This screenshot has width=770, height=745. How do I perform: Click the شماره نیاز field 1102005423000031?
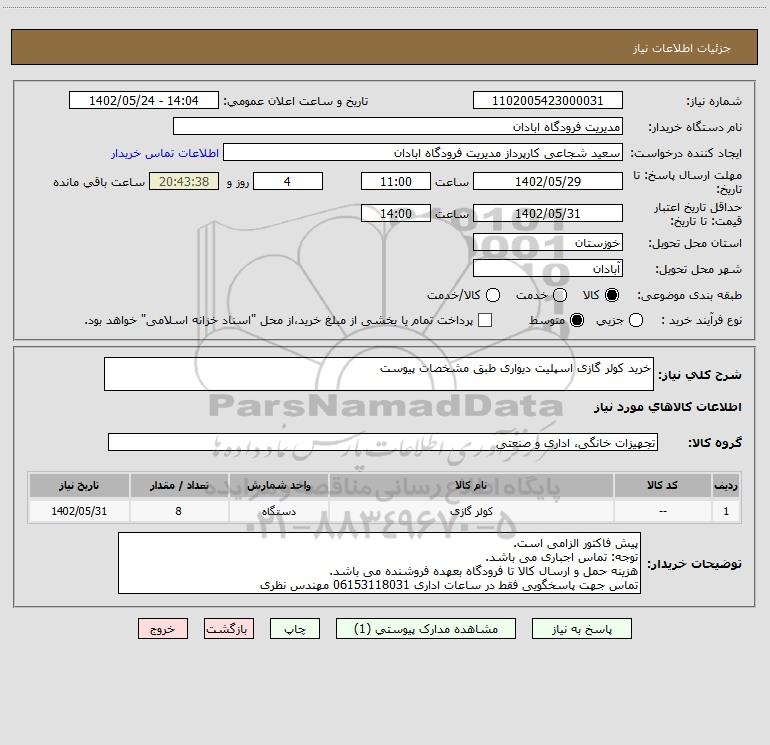tap(548, 100)
